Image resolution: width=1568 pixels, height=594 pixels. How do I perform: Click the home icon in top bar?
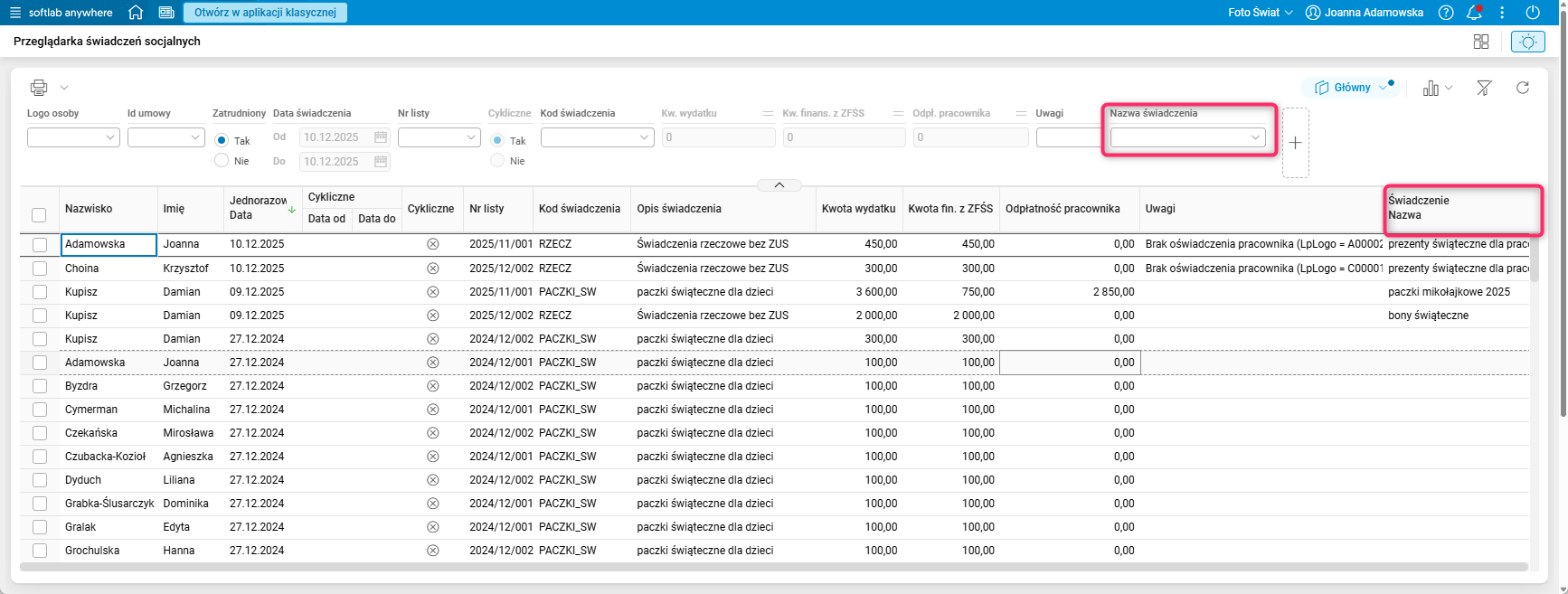pyautogui.click(x=136, y=13)
